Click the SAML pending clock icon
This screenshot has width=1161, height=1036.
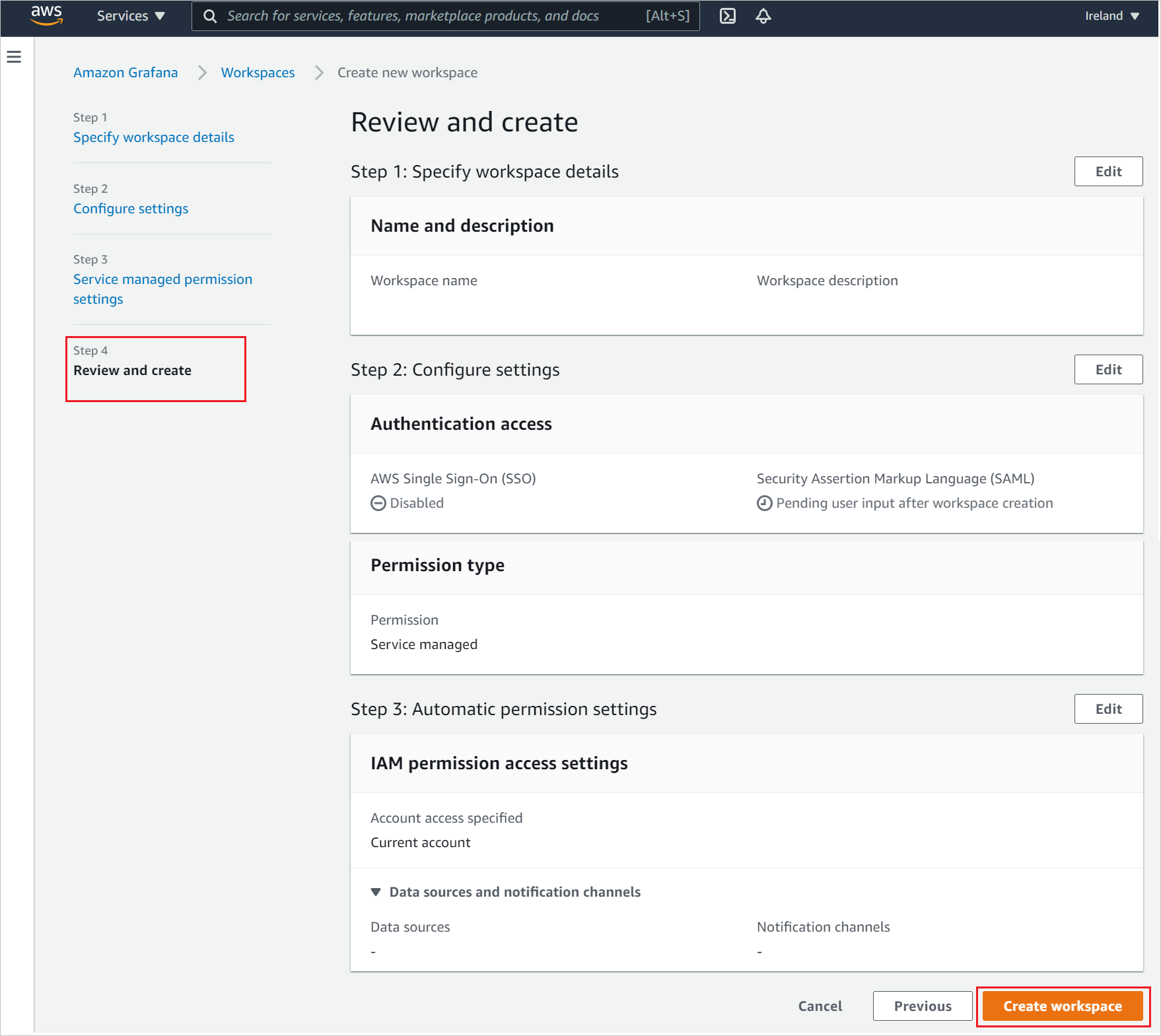pyautogui.click(x=764, y=503)
